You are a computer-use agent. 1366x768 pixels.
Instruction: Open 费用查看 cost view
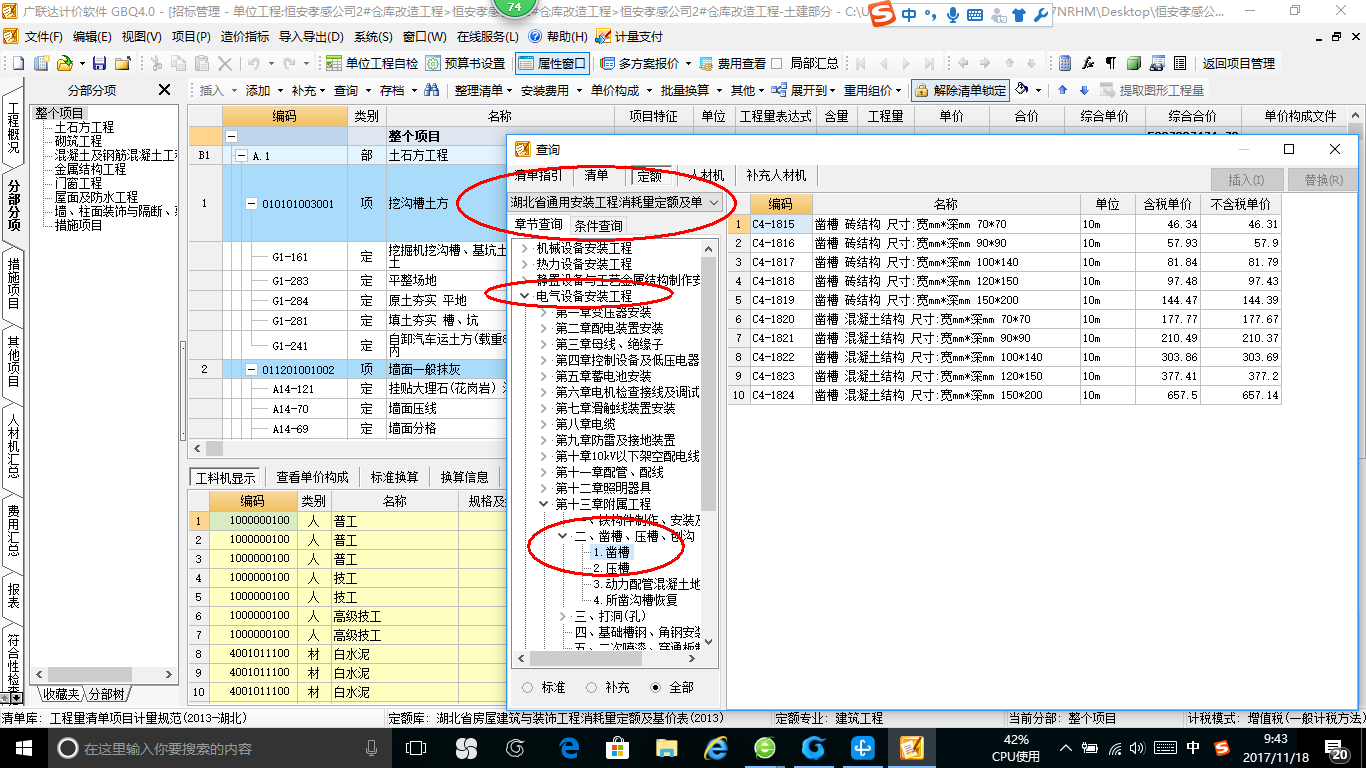[733, 63]
